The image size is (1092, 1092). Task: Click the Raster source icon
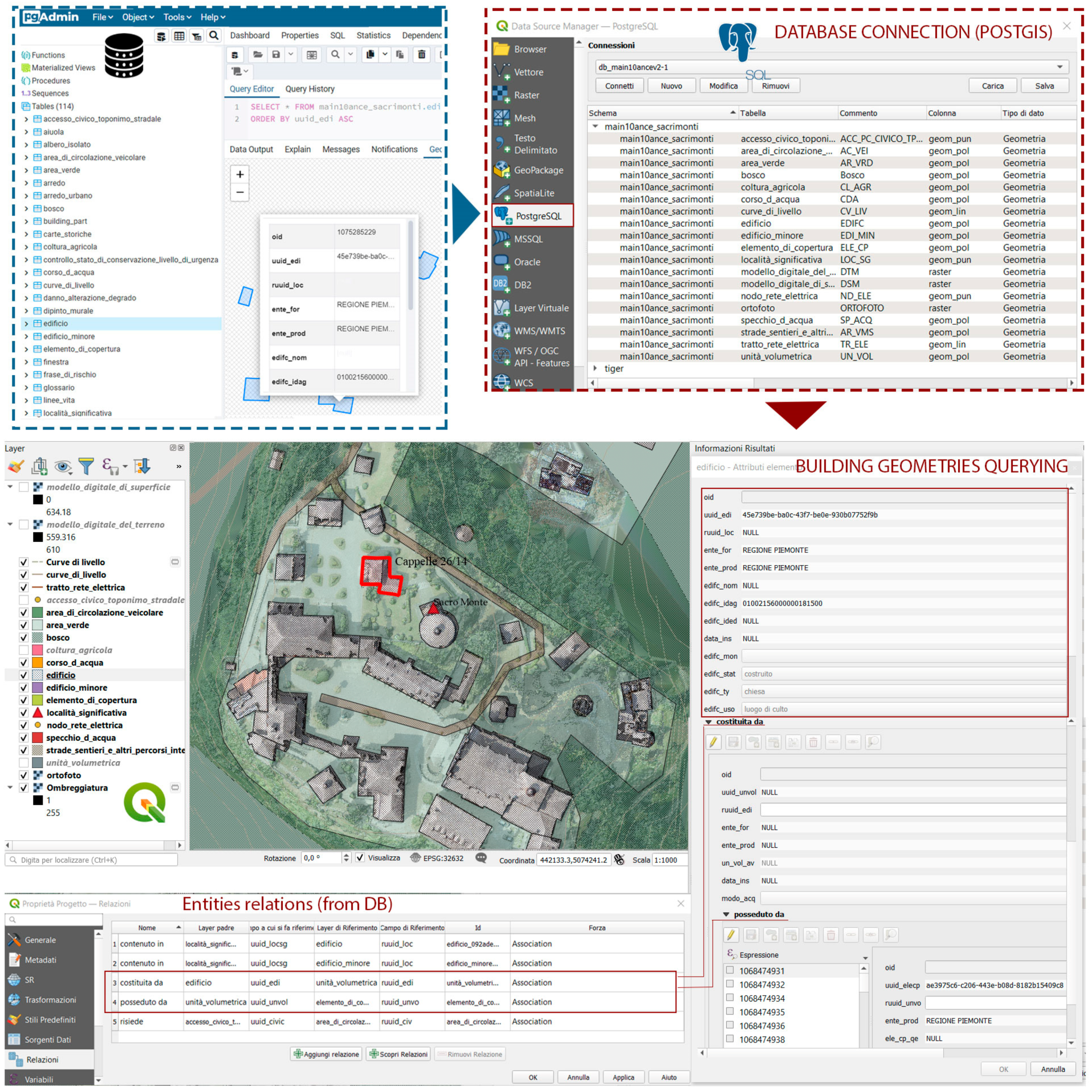pyautogui.click(x=501, y=95)
